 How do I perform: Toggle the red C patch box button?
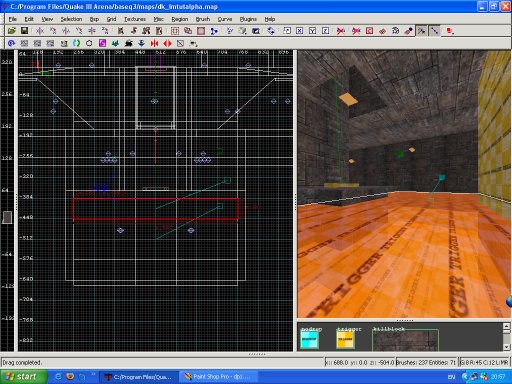click(x=369, y=31)
